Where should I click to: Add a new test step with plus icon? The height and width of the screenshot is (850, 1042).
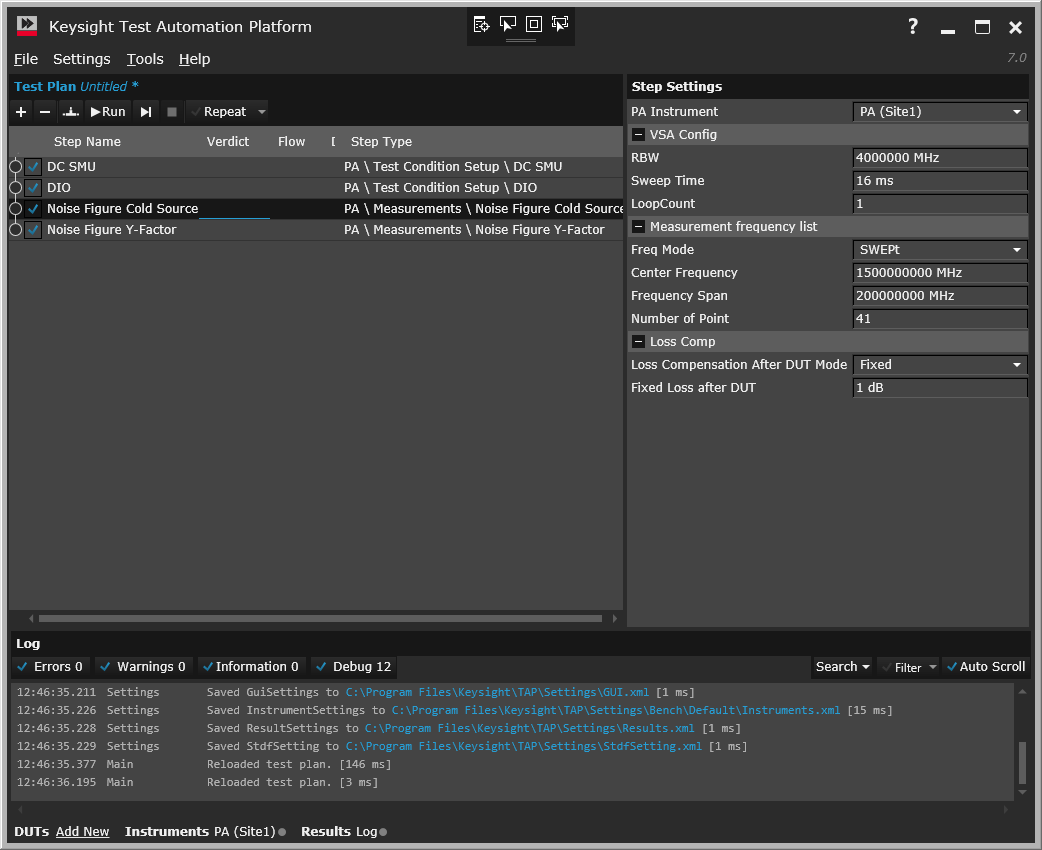point(21,112)
